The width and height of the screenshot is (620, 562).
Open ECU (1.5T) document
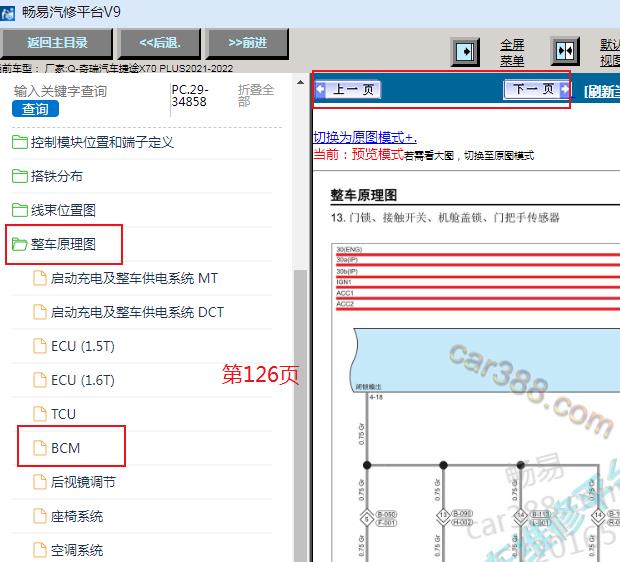pyautogui.click(x=83, y=346)
